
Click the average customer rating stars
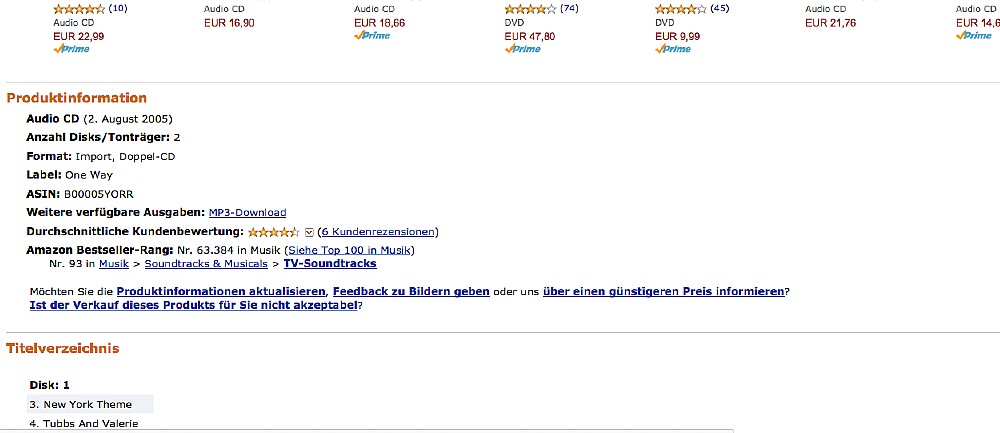[274, 231]
